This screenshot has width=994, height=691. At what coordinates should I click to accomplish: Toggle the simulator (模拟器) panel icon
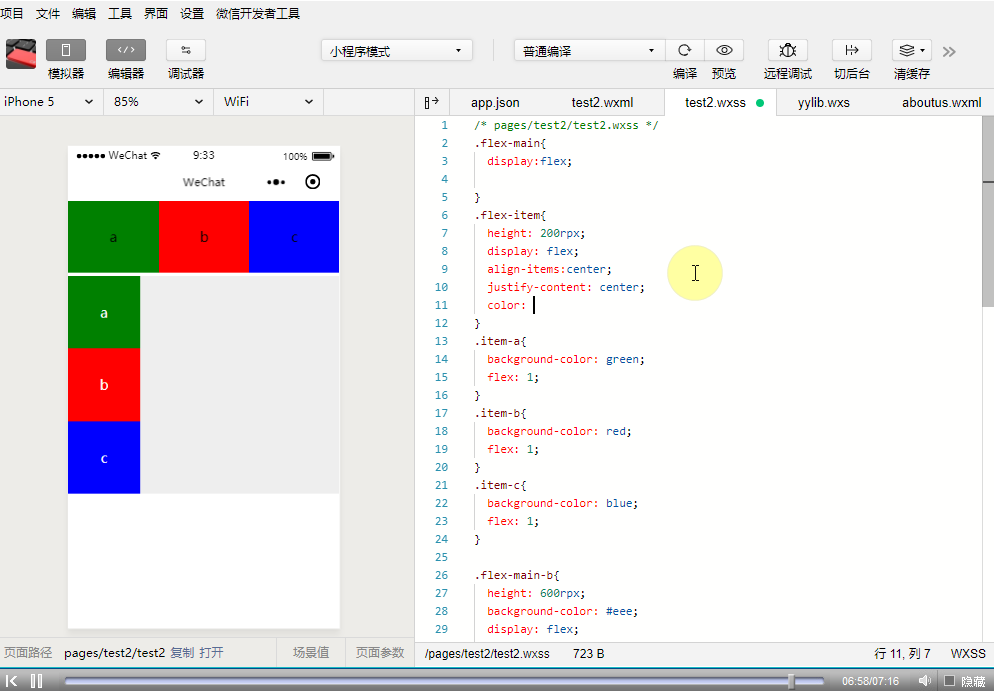tap(65, 50)
